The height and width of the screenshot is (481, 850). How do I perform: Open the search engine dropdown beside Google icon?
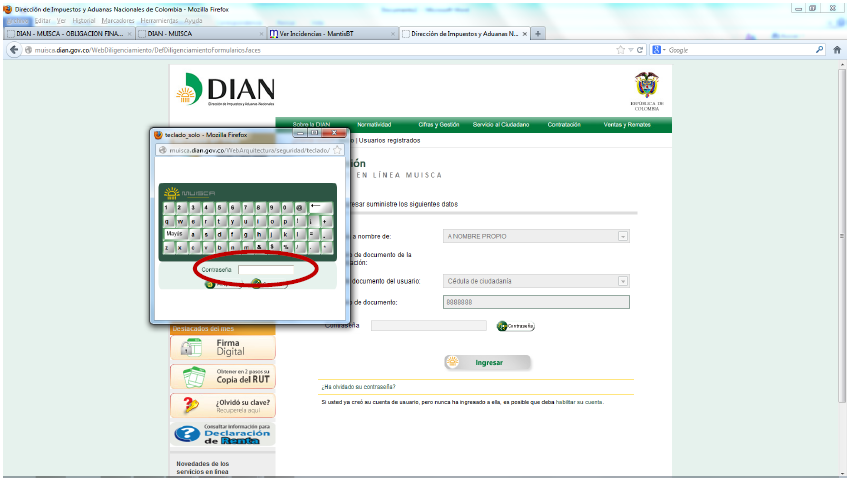click(x=664, y=50)
